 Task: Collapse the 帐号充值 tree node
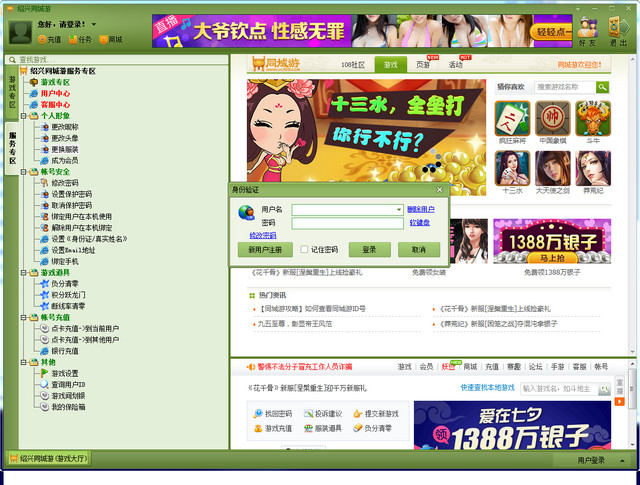click(x=24, y=318)
